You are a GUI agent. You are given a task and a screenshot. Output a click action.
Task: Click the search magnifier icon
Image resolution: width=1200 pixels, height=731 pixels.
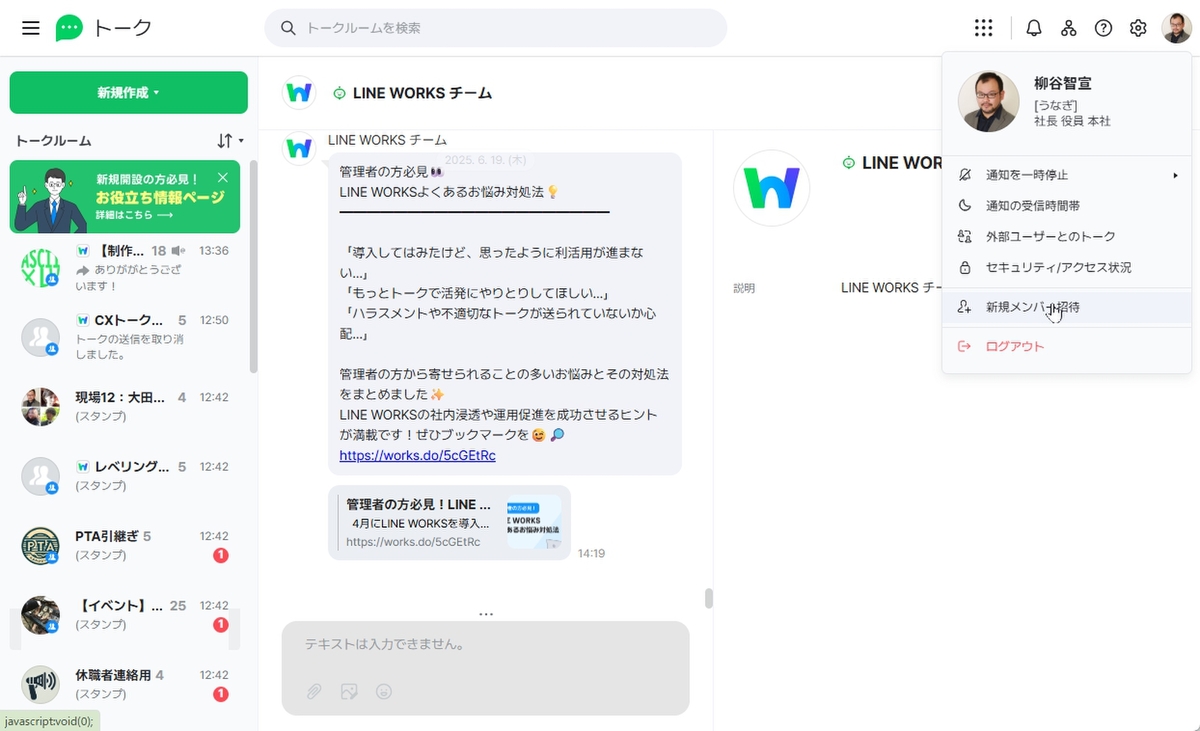point(288,28)
